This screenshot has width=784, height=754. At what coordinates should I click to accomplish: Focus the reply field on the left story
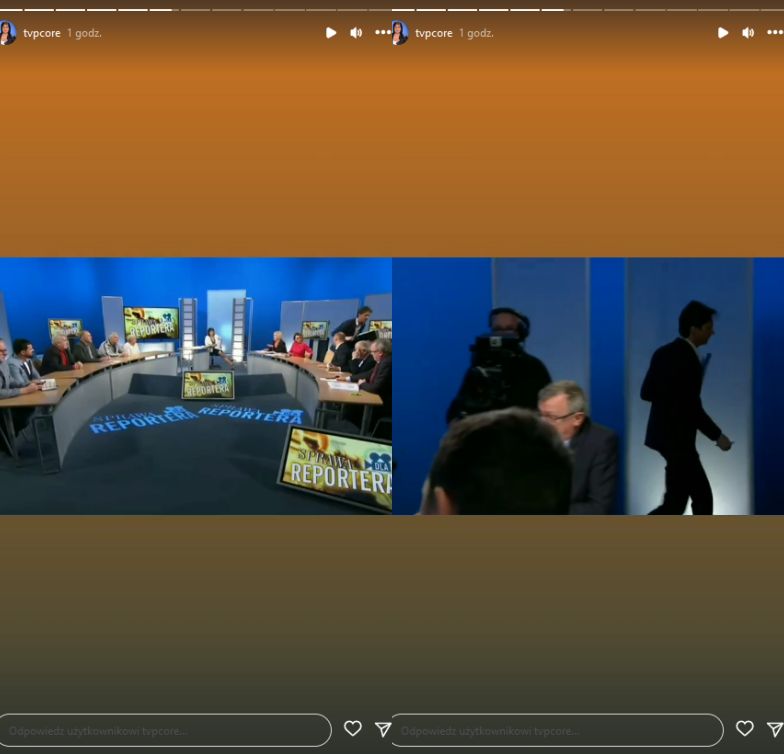(165, 730)
